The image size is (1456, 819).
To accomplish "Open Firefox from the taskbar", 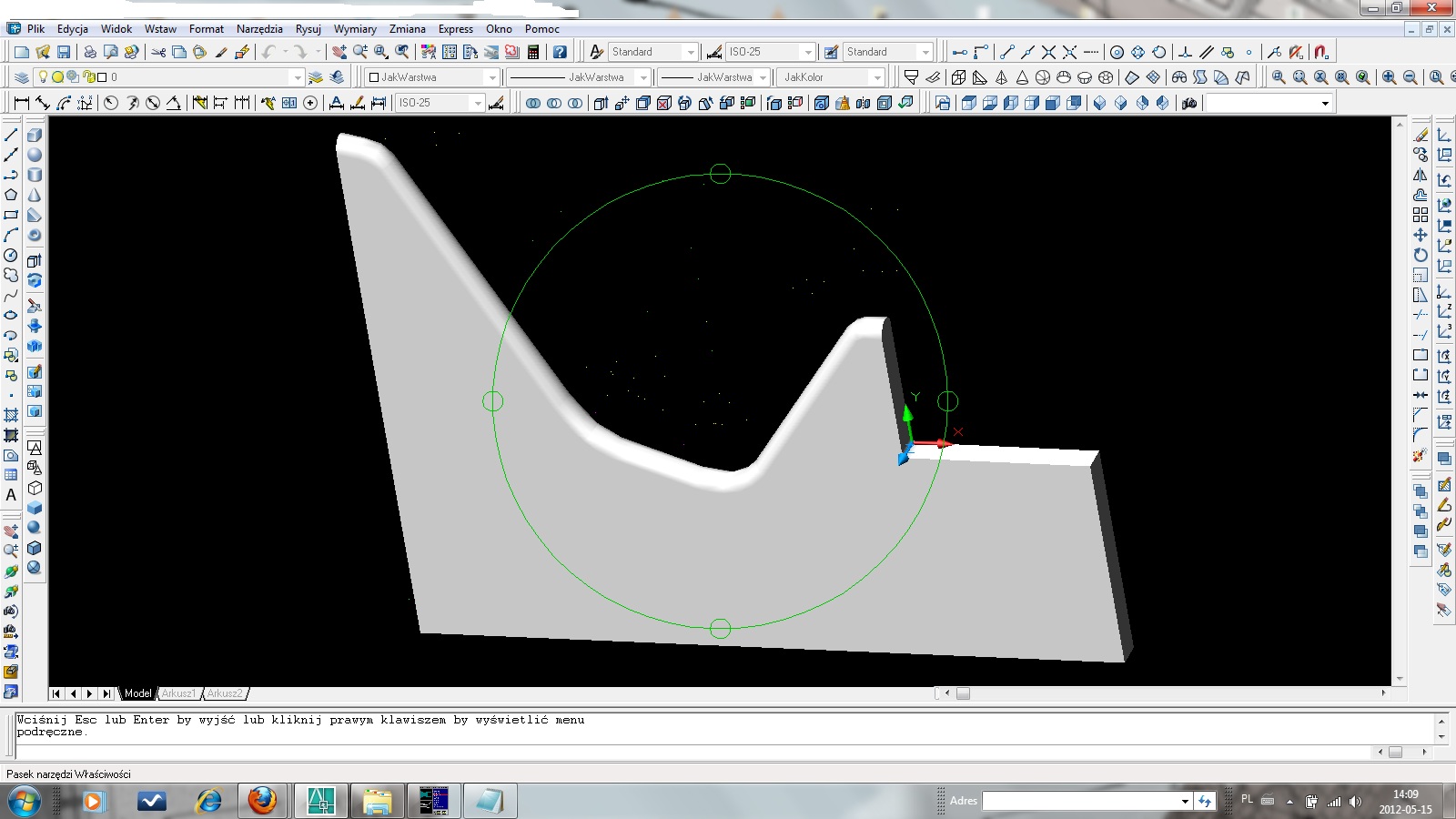I will pos(262,801).
